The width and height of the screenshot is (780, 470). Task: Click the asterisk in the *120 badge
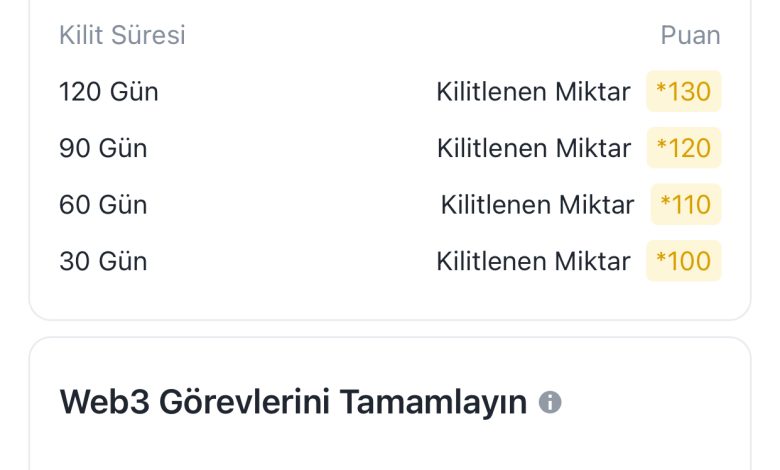coord(662,145)
